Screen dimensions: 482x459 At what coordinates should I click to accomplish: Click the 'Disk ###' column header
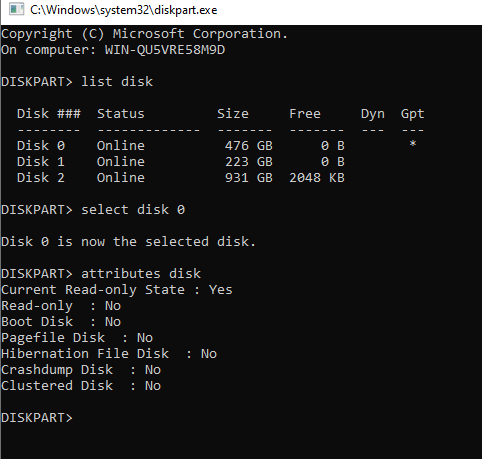pyautogui.click(x=49, y=114)
